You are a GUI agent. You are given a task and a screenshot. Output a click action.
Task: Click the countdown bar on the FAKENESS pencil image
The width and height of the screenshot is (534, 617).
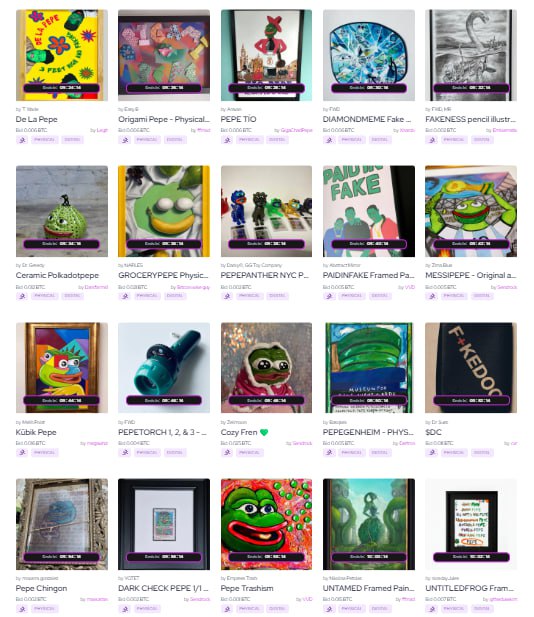(471, 88)
